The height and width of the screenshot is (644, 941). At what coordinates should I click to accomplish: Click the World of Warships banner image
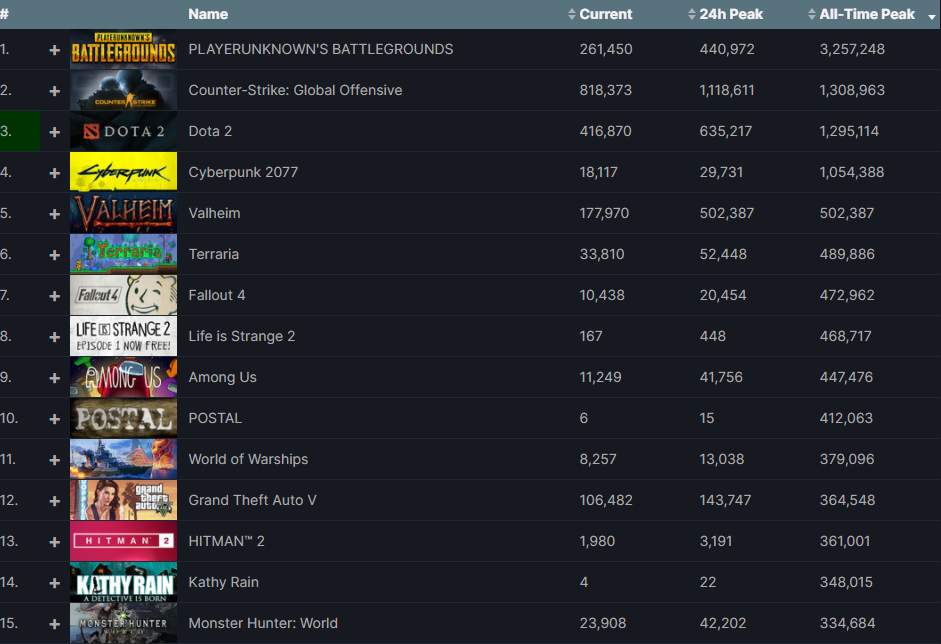pos(123,459)
